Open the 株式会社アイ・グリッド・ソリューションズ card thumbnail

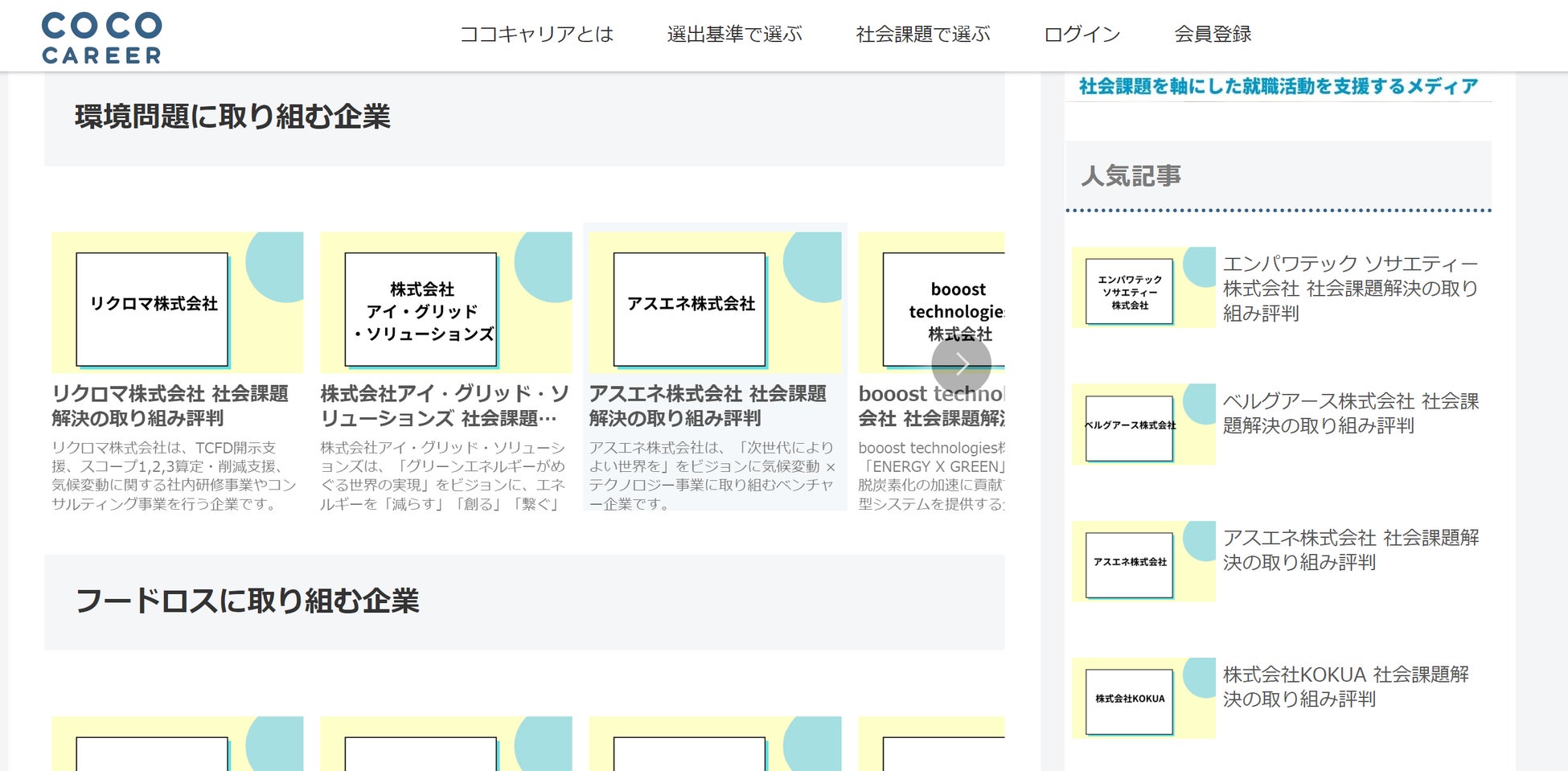tap(446, 302)
